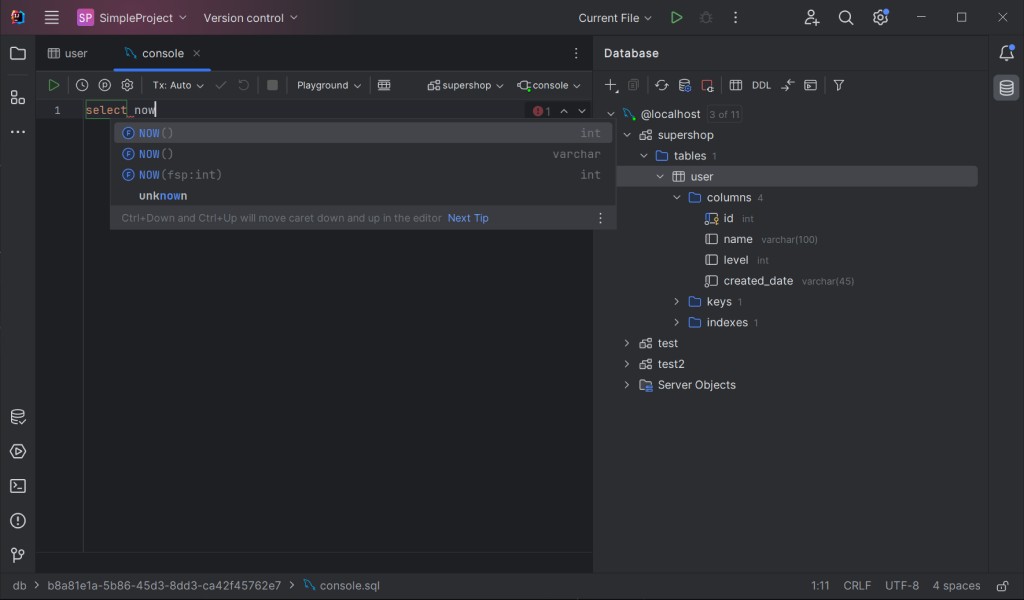Viewport: 1024px width, 600px height.
Task: Run the query with the Execute icon
Action: click(x=54, y=86)
